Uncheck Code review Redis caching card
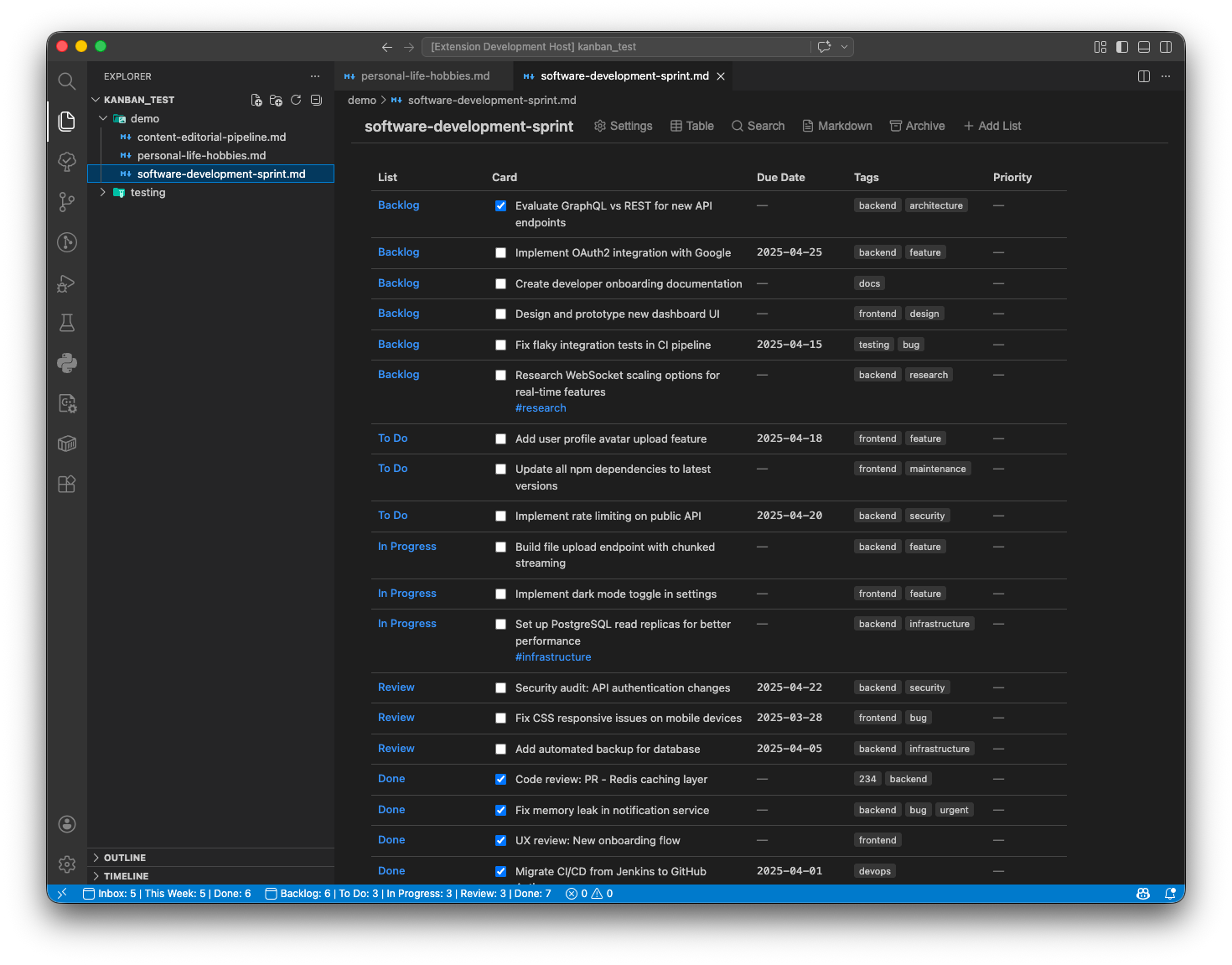Screen dimensions: 1232x965 coord(500,779)
